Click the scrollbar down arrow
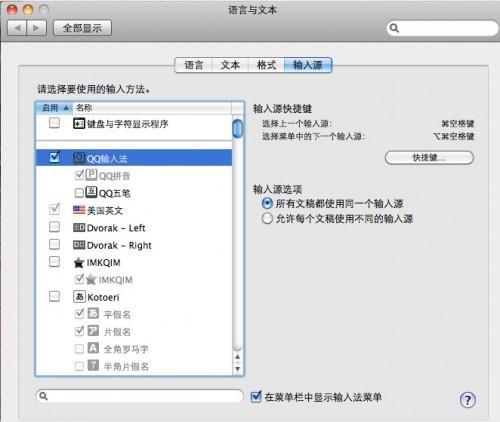The height and width of the screenshot is (422, 500). [237, 369]
